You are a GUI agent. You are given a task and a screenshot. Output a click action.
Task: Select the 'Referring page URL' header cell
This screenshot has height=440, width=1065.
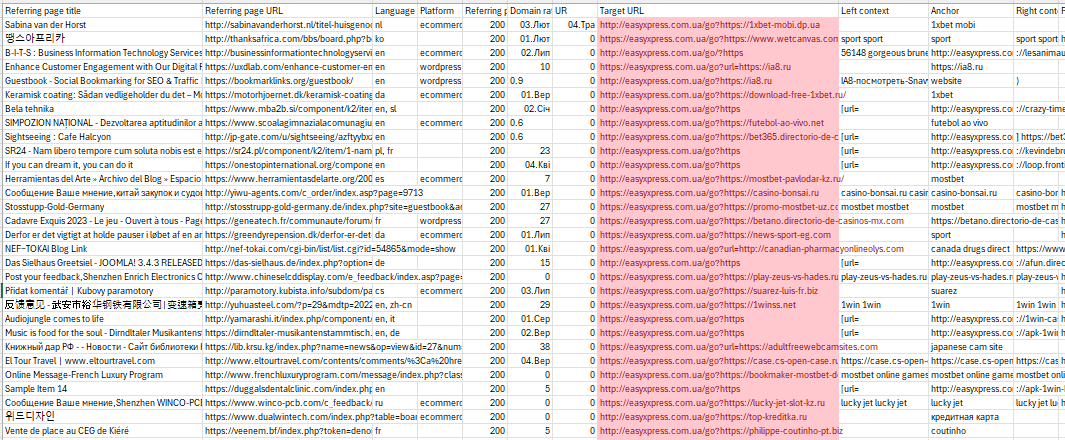tap(288, 12)
